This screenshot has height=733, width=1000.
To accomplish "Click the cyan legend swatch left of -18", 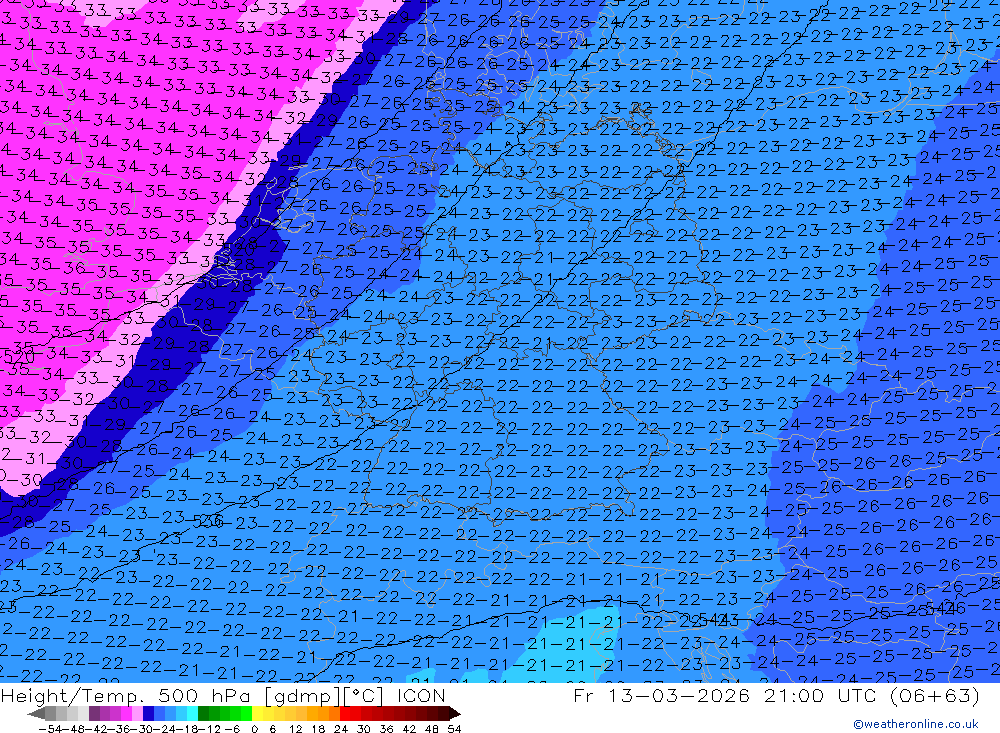I will pos(192,713).
